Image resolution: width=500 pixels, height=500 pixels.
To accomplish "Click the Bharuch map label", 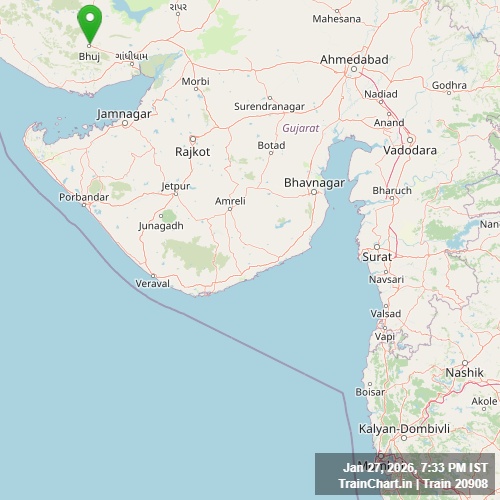I will click(392, 191).
